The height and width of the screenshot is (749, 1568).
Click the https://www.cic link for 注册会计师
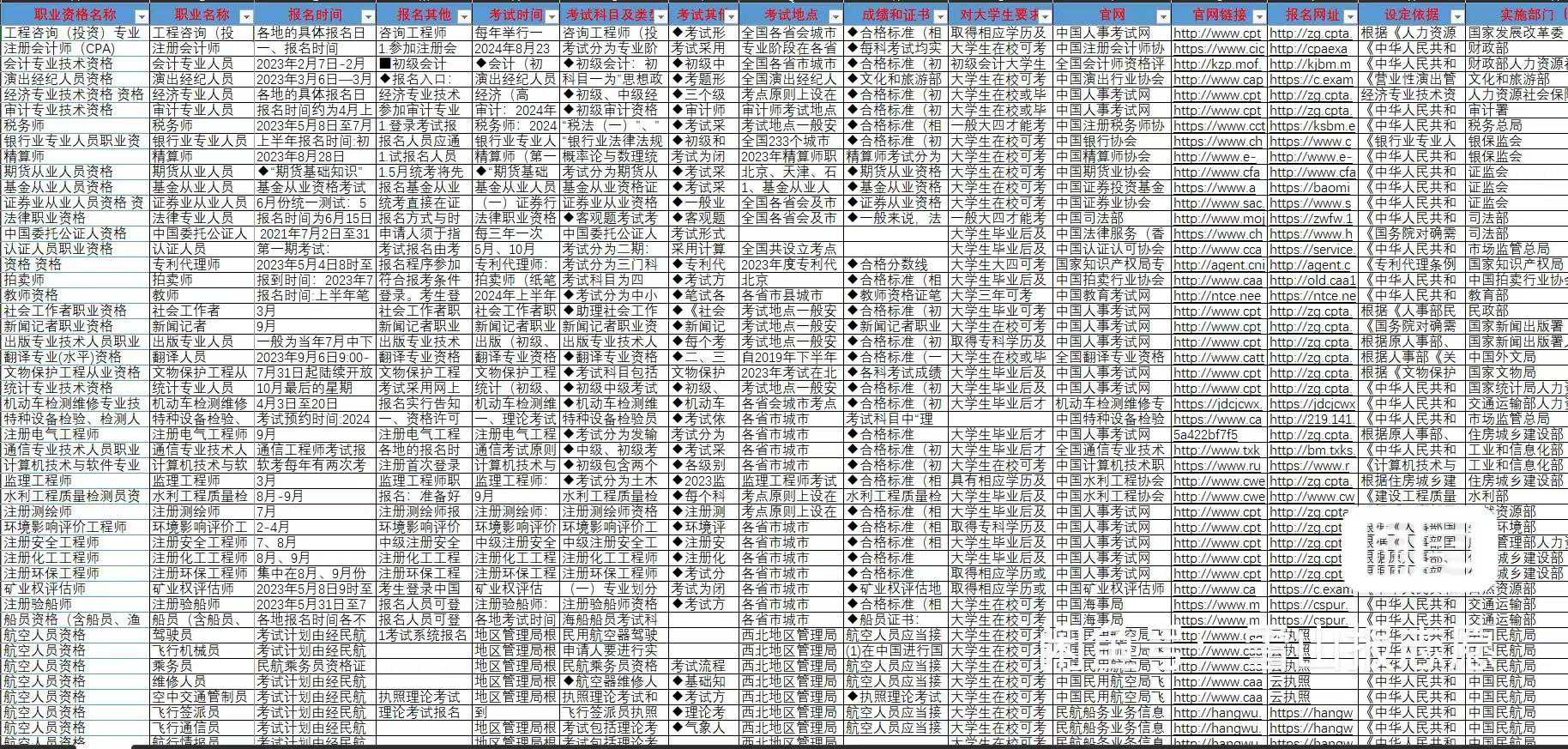[x=1218, y=48]
